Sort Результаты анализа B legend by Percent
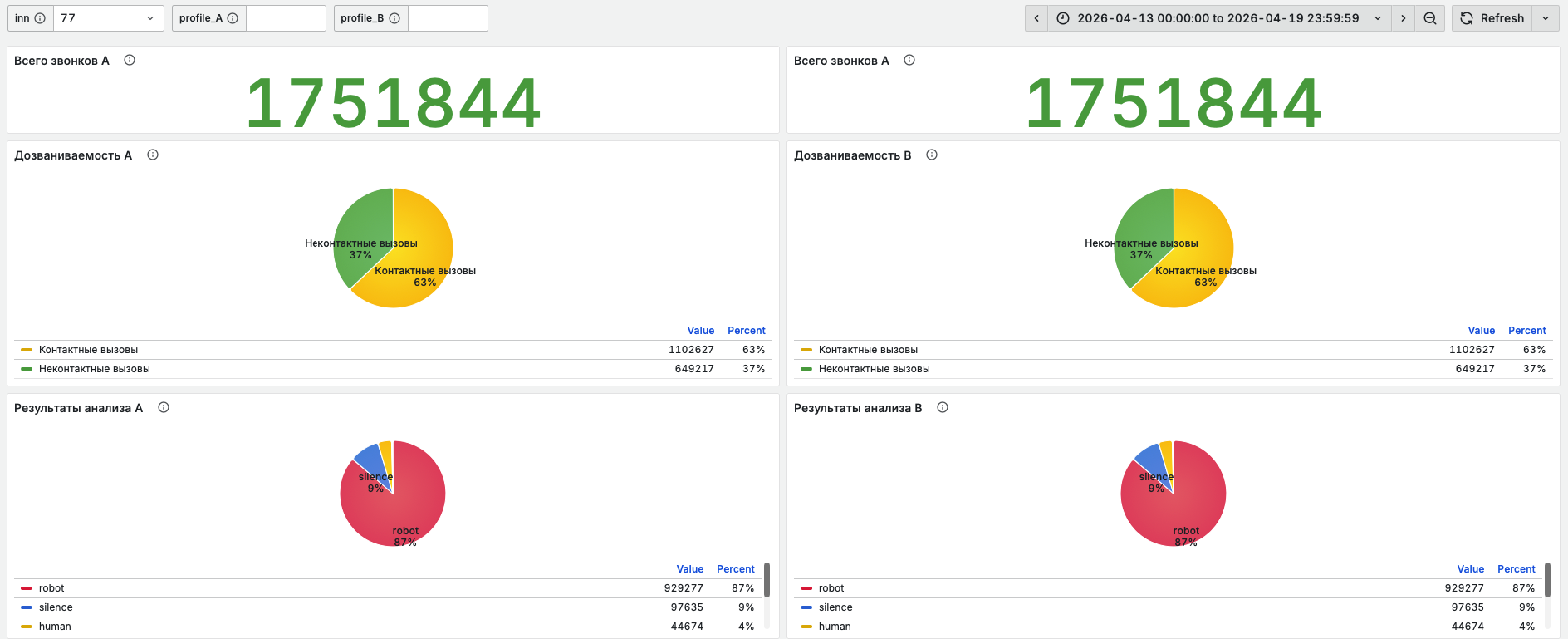The image size is (1568, 639). coord(1517,569)
